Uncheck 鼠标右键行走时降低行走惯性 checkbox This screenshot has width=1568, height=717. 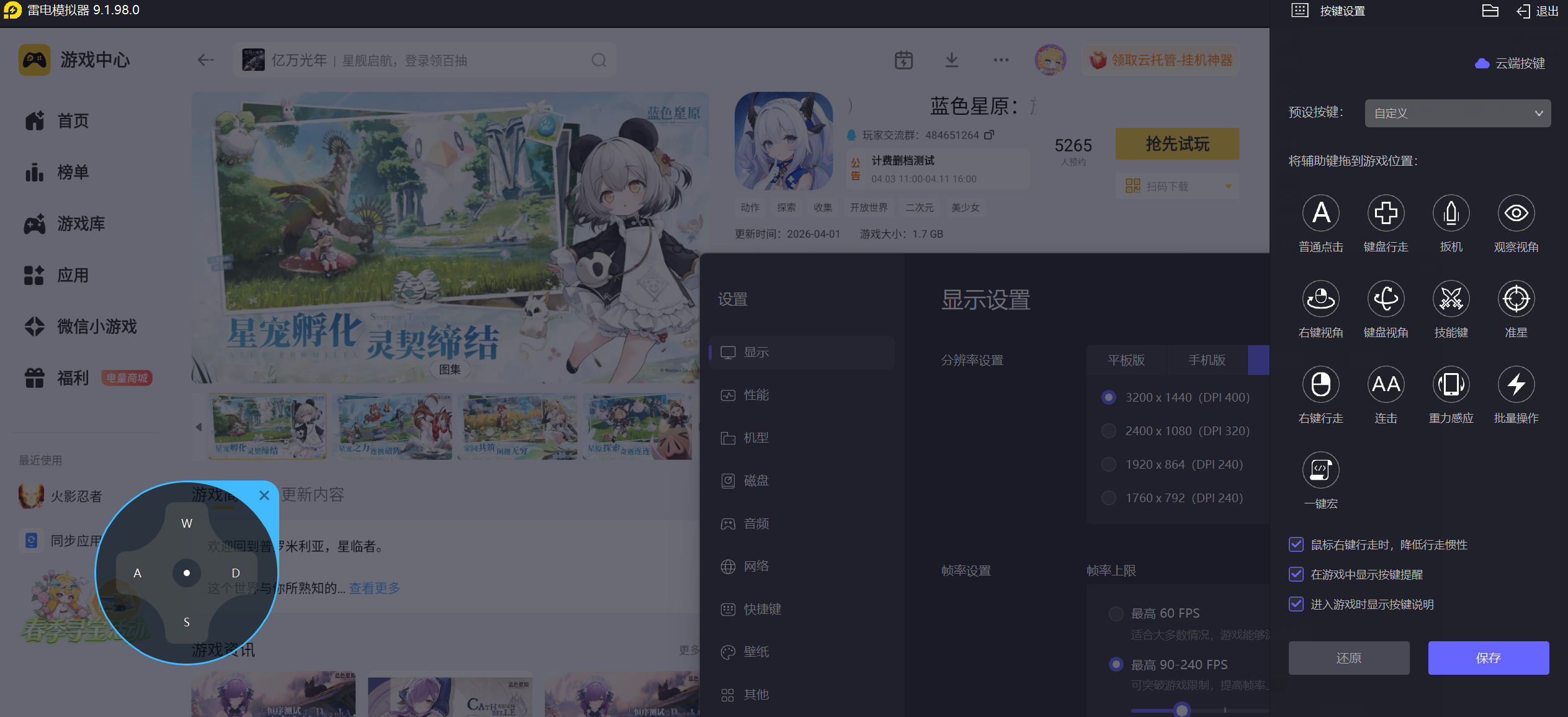tap(1296, 544)
